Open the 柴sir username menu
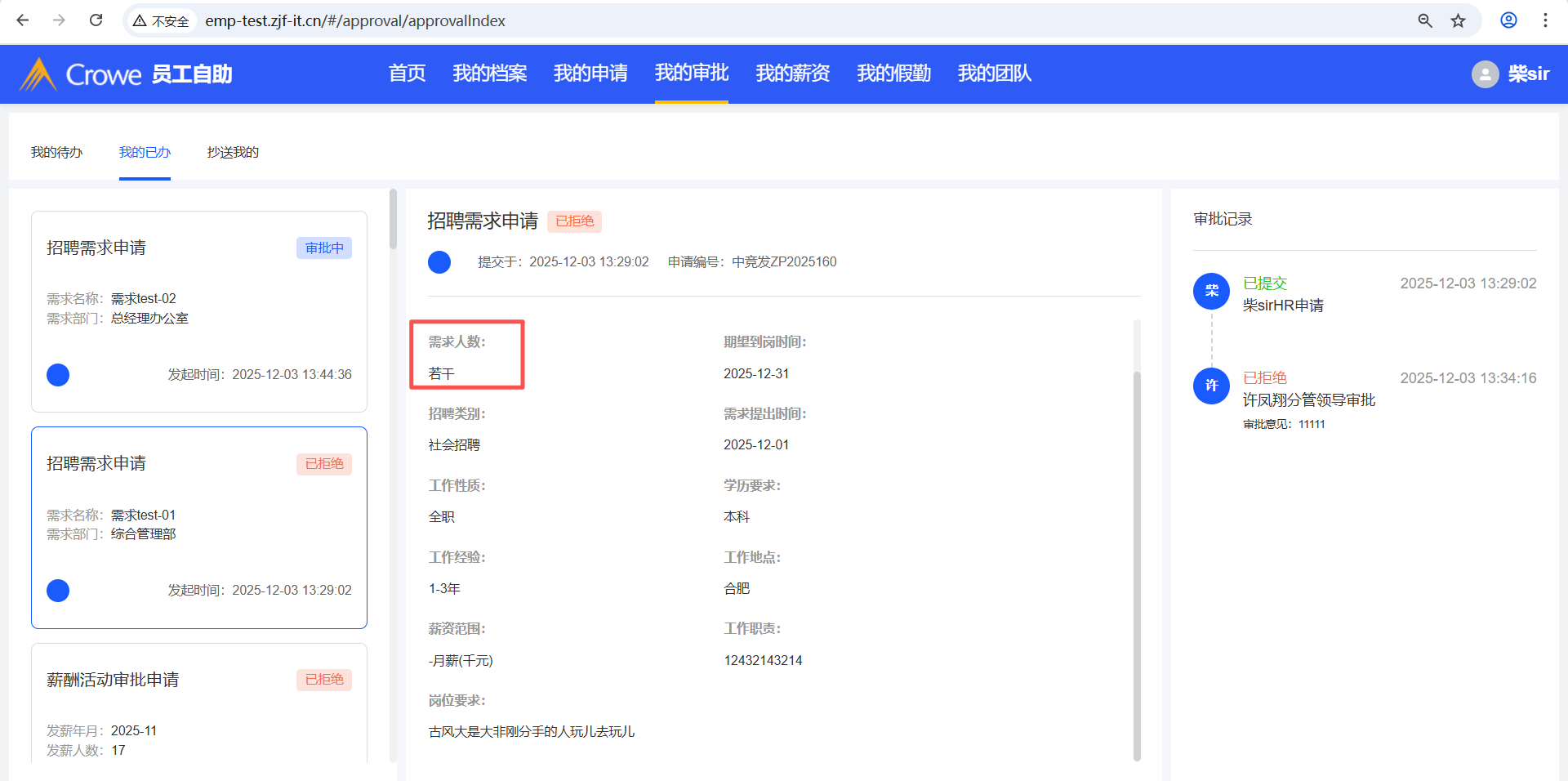This screenshot has height=781, width=1568. point(1529,74)
